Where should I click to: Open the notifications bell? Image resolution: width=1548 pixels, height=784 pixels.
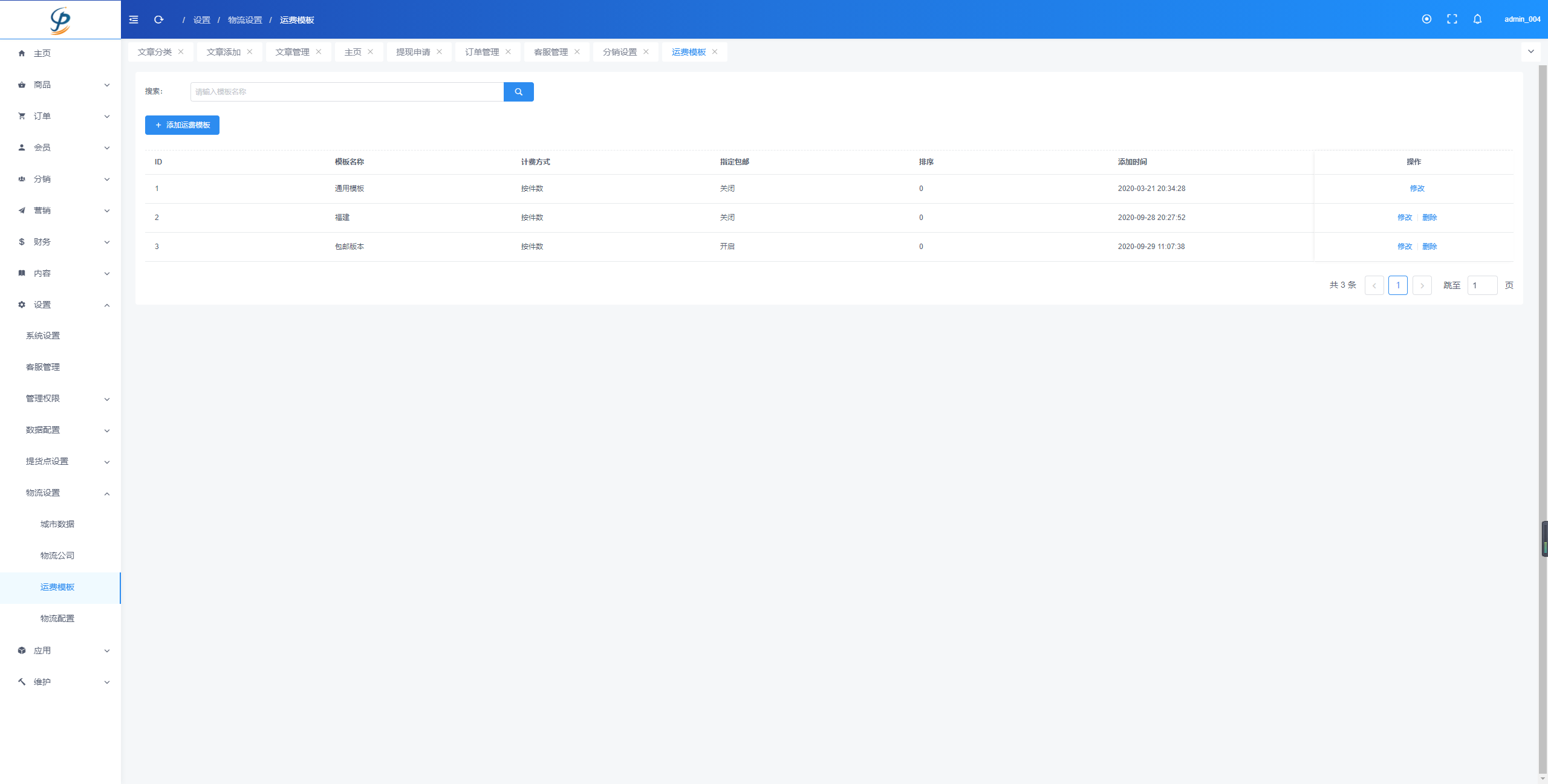tap(1477, 19)
